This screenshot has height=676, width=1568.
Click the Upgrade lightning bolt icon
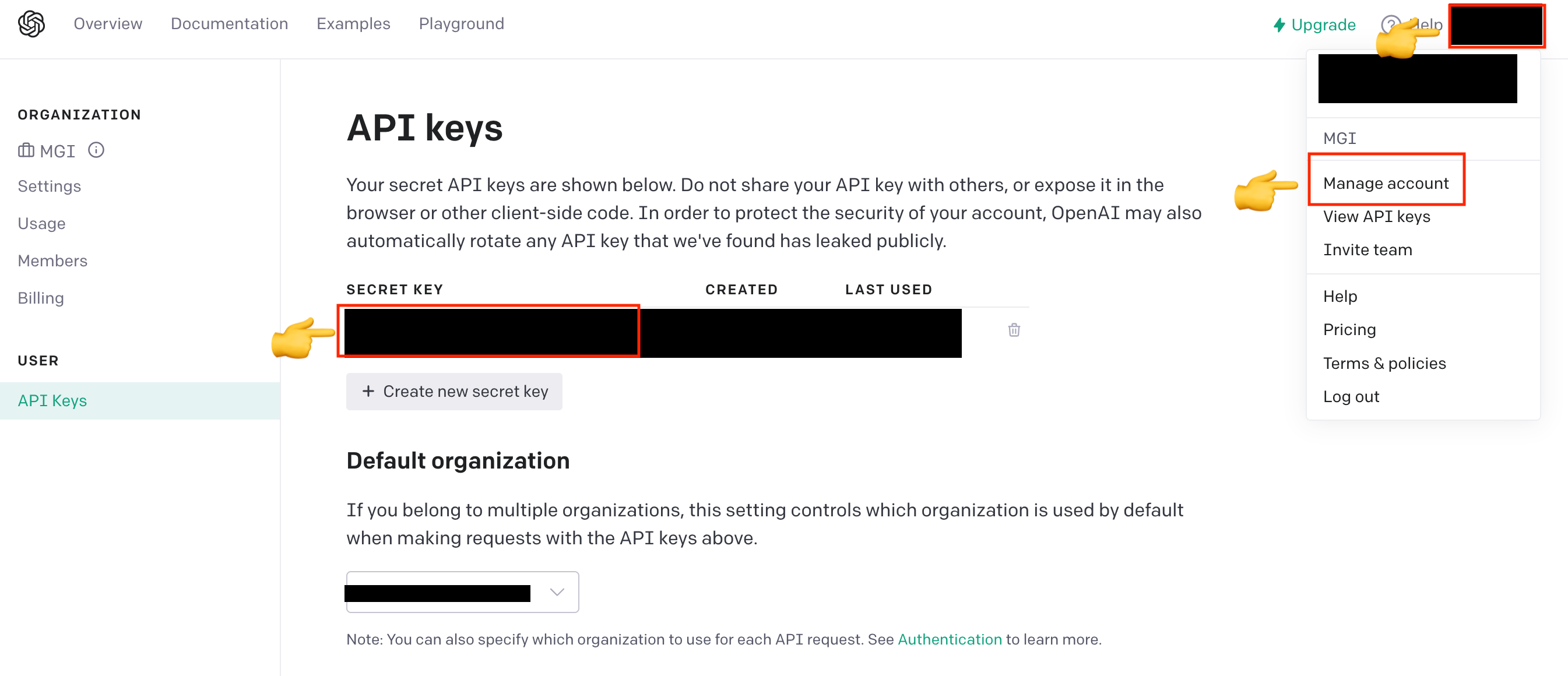[x=1279, y=25]
